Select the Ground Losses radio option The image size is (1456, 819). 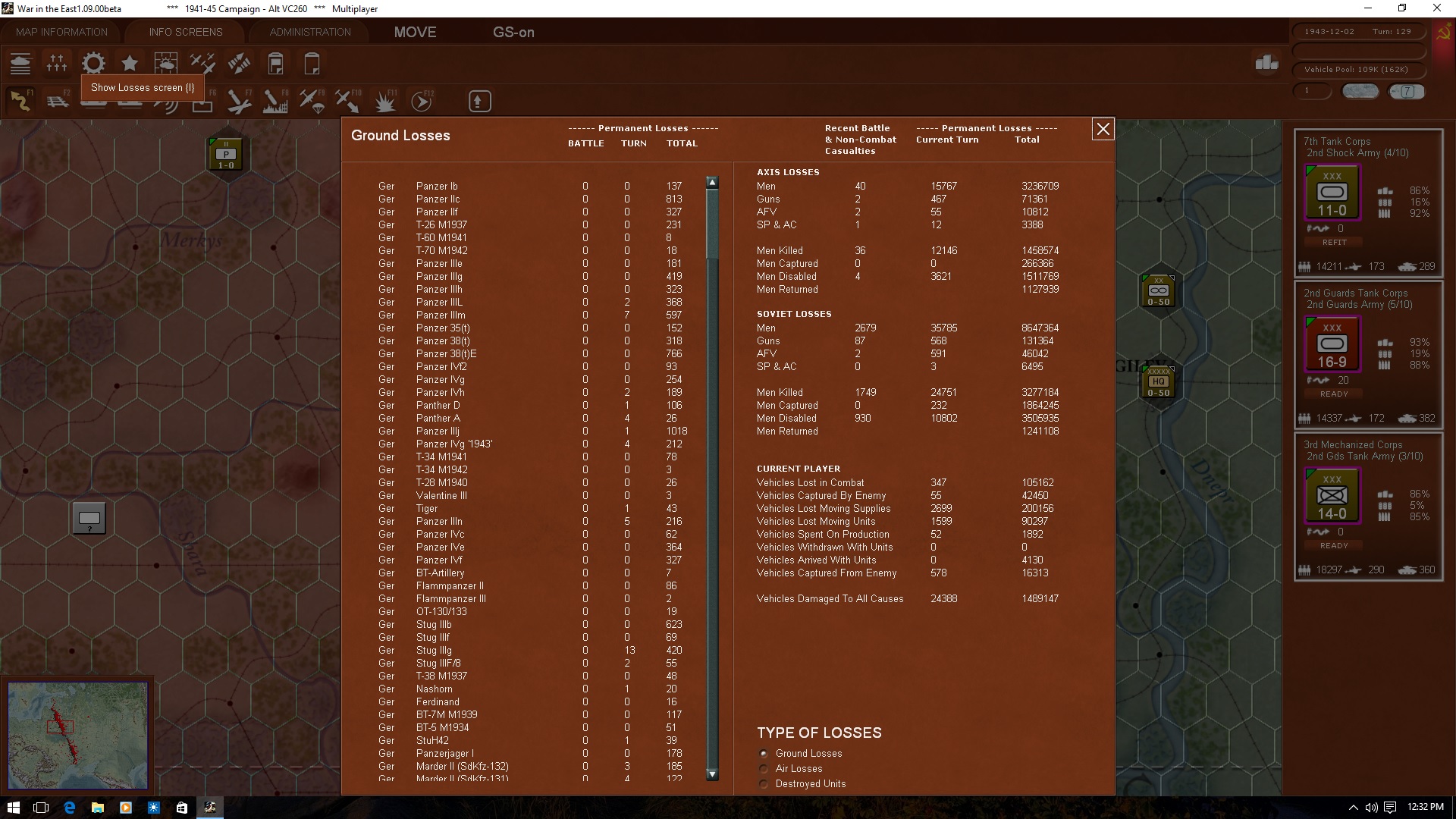click(x=764, y=754)
